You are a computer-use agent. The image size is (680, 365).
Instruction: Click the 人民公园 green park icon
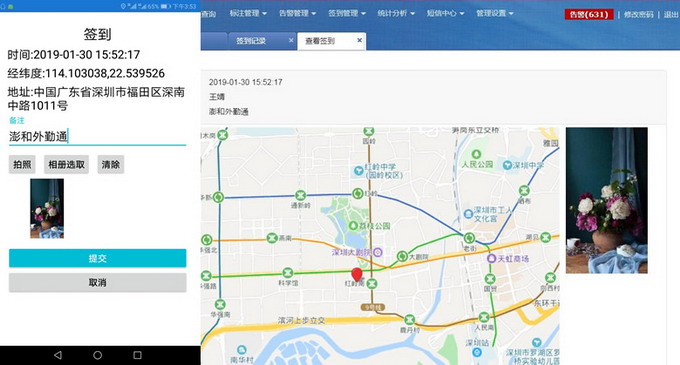tap(477, 154)
